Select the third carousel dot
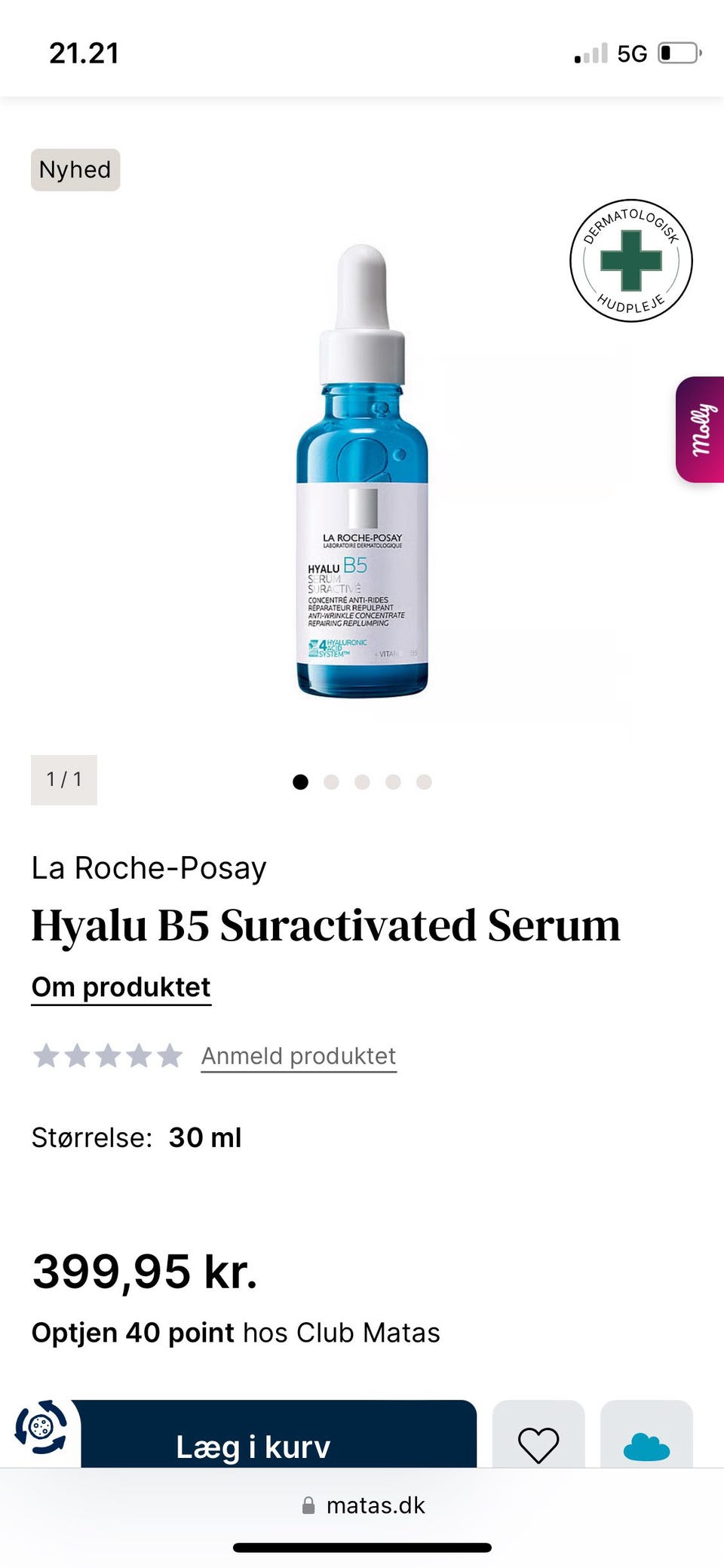The image size is (724, 1568). (362, 782)
